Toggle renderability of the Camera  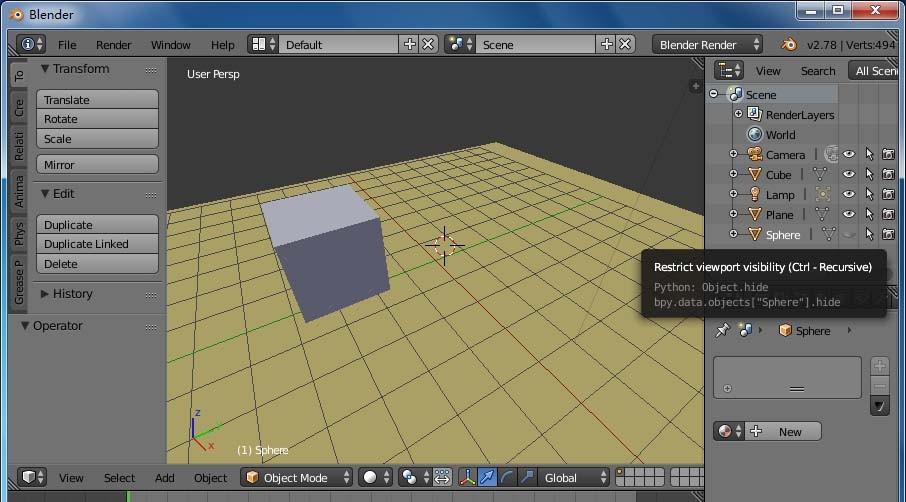[888, 154]
